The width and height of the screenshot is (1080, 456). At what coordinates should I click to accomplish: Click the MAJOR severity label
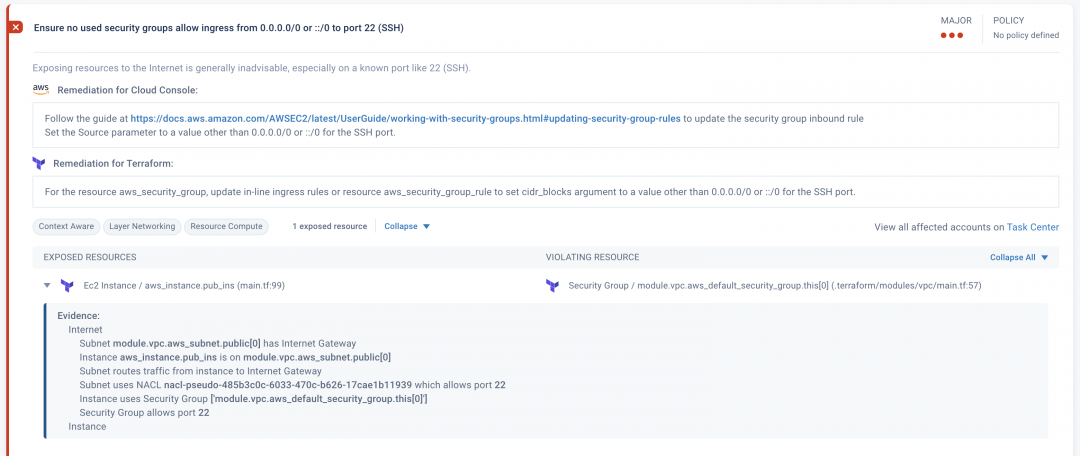[x=956, y=21]
